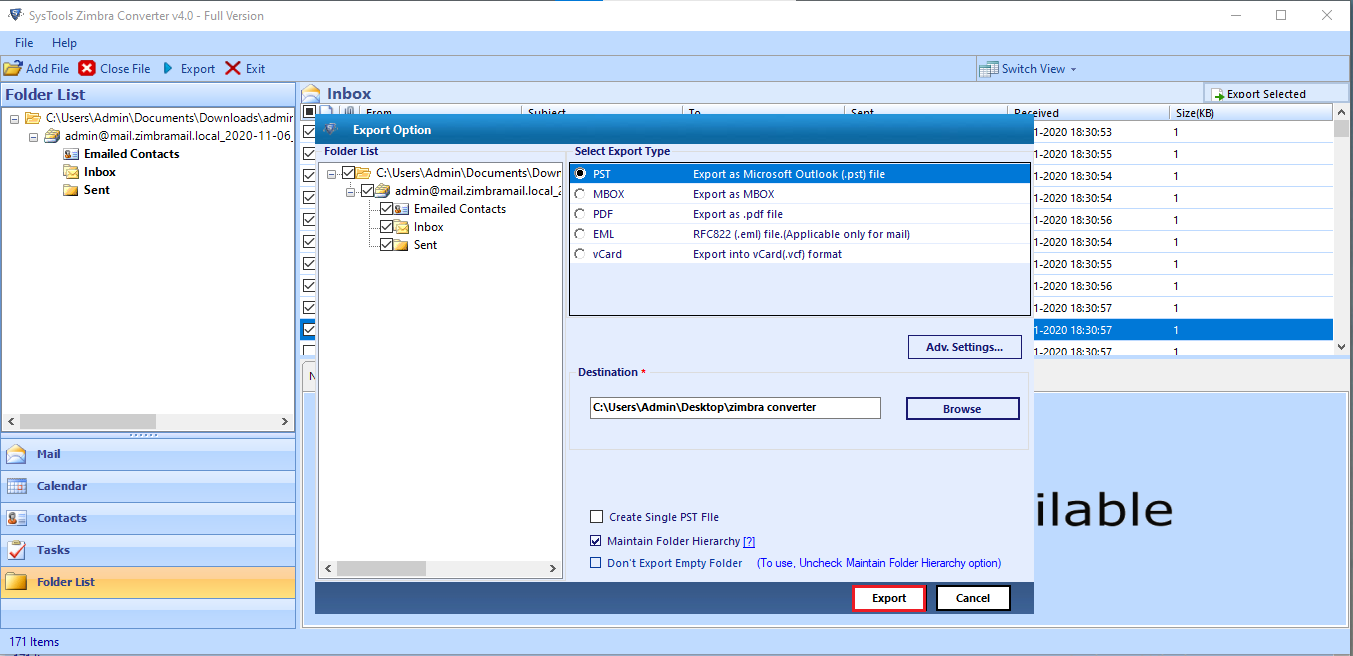Open the File menu

[x=24, y=43]
